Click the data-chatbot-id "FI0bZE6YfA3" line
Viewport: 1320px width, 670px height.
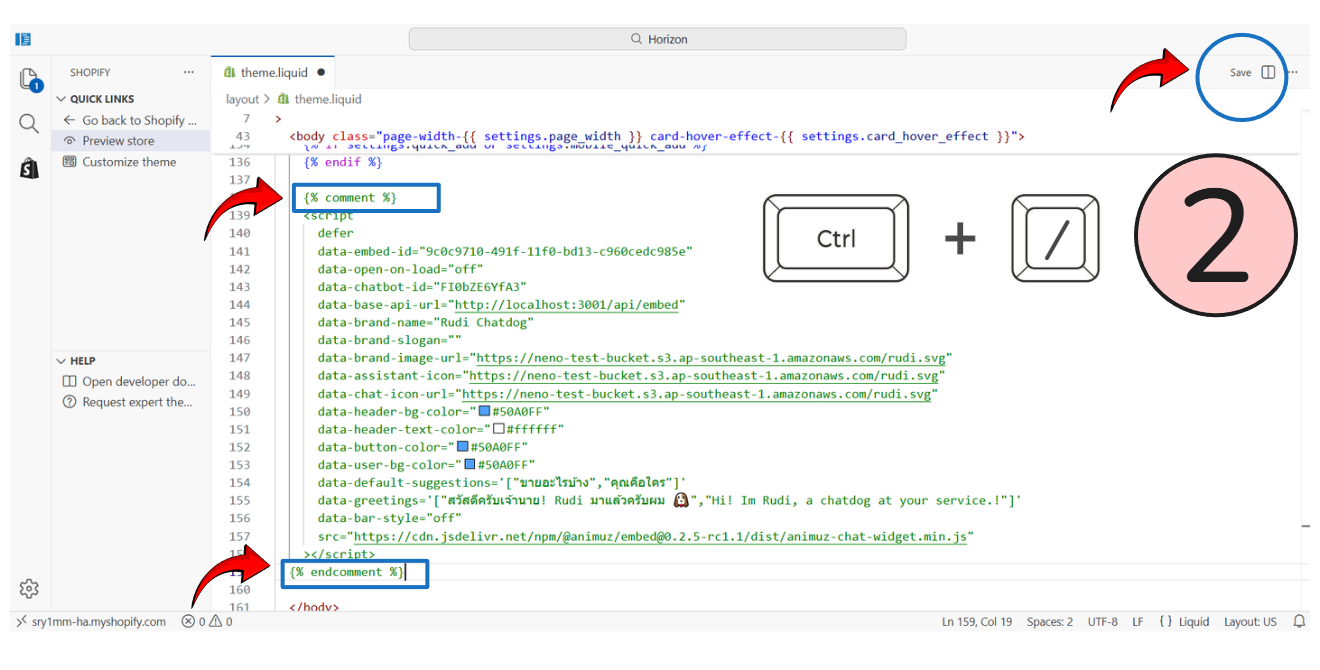tap(422, 287)
